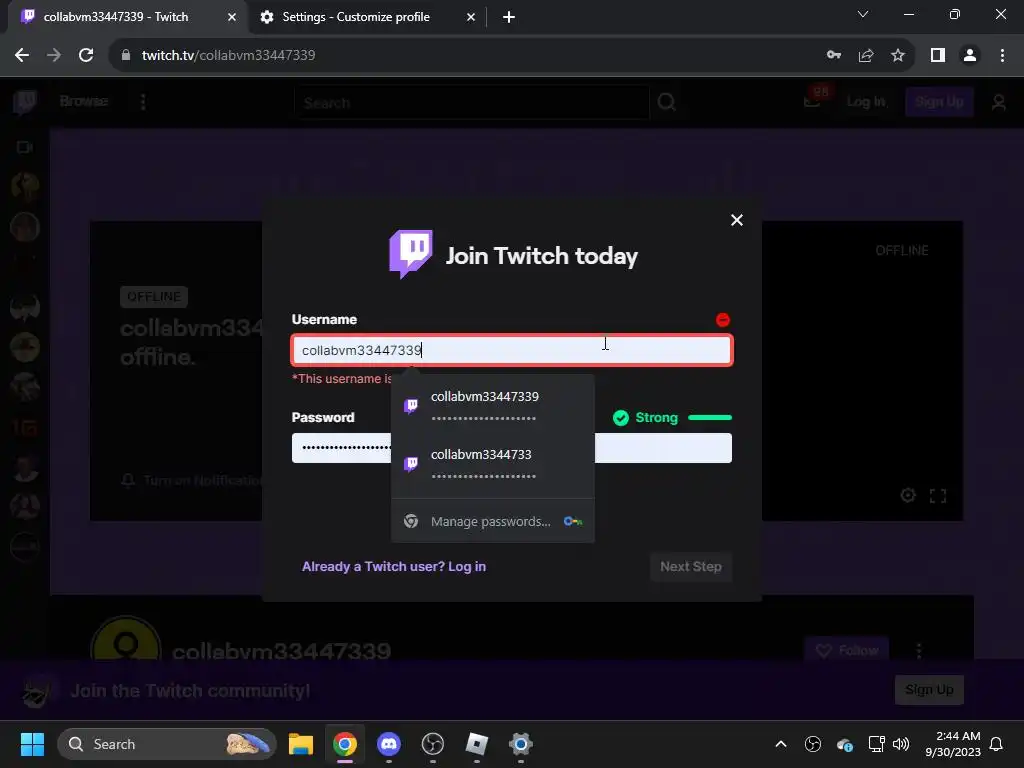Click Already a Twitch user? Log in

pyautogui.click(x=394, y=566)
